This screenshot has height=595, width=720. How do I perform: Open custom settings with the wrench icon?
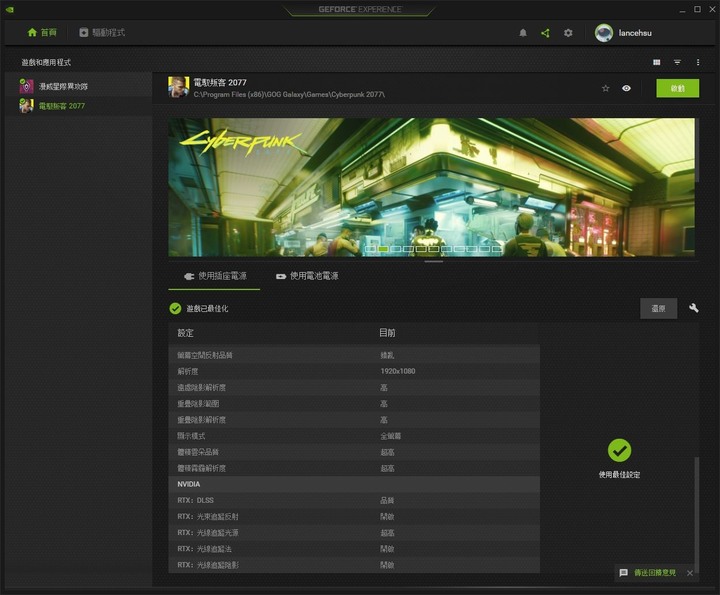pyautogui.click(x=694, y=308)
